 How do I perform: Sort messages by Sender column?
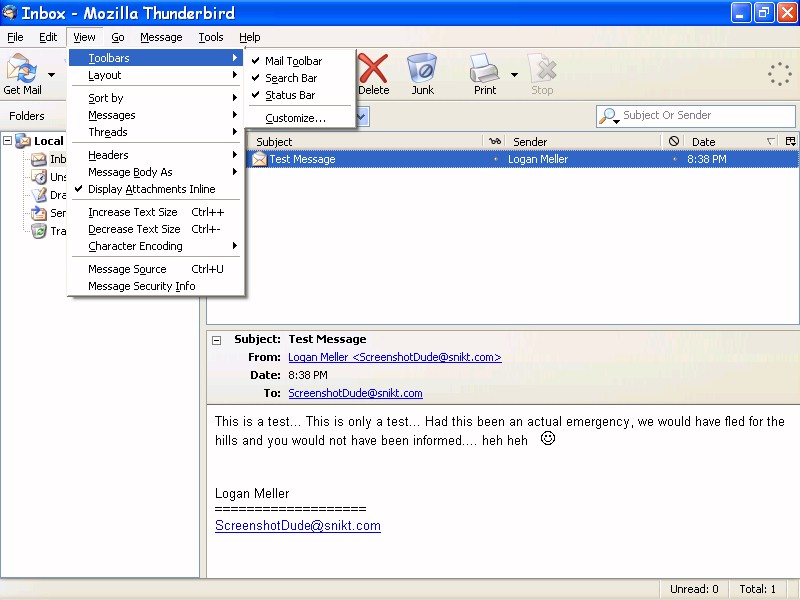tap(584, 142)
